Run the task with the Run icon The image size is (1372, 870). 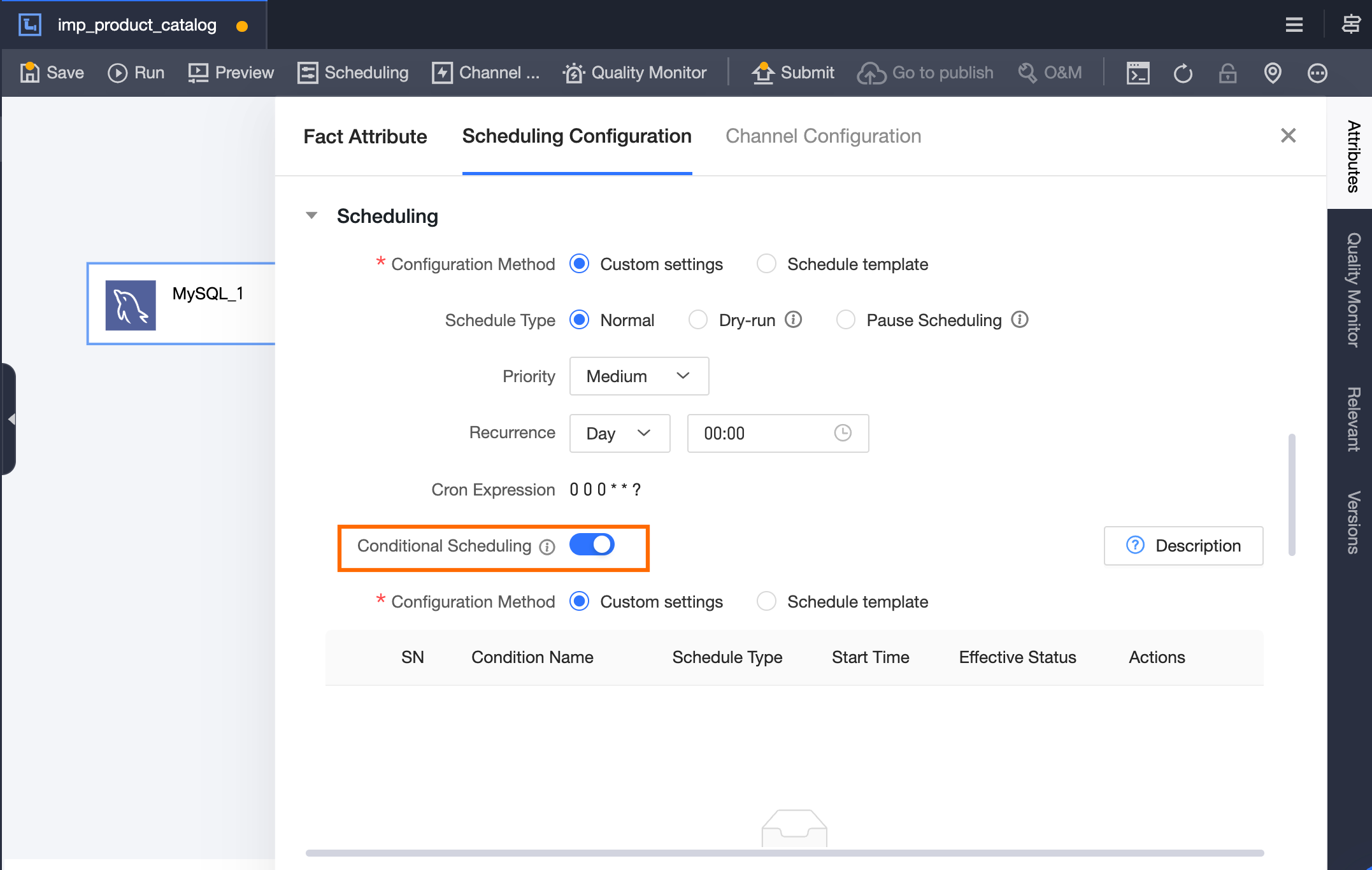tap(118, 73)
